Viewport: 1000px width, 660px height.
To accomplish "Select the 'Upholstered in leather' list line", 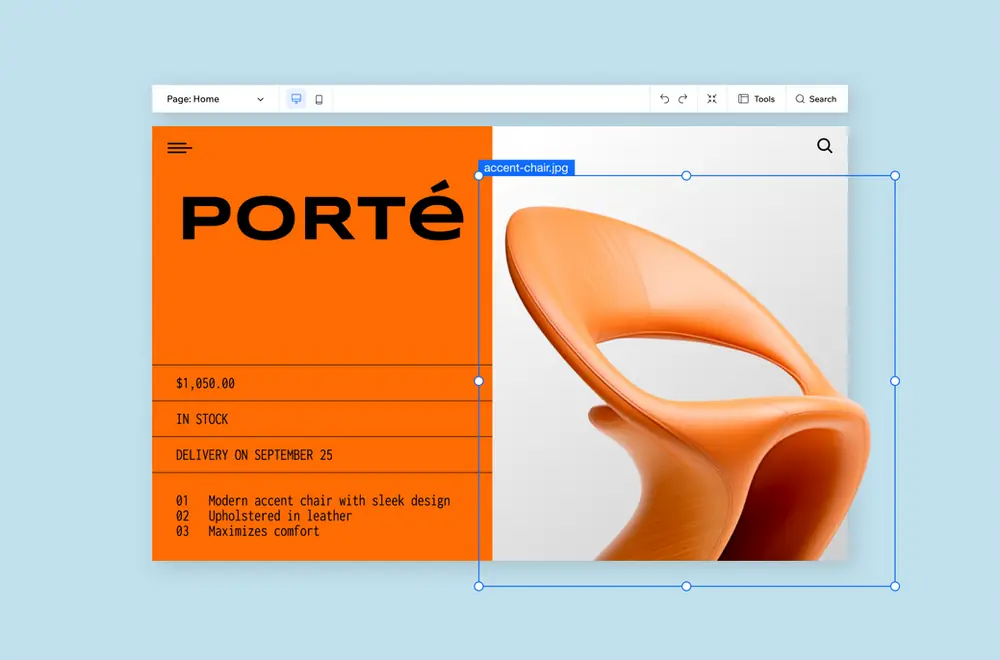I will click(x=279, y=516).
